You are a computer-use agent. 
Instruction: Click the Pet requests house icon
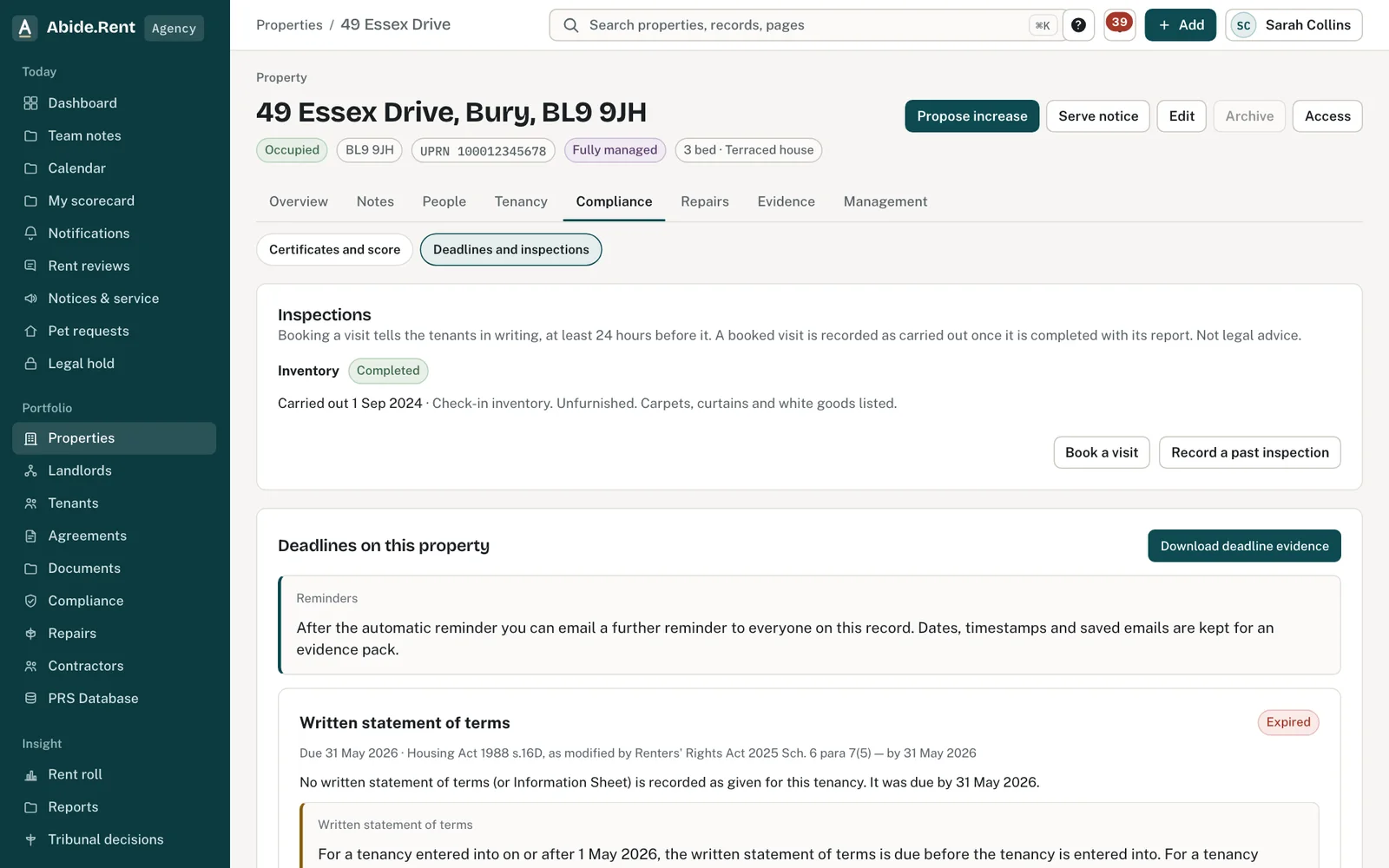[x=30, y=331]
